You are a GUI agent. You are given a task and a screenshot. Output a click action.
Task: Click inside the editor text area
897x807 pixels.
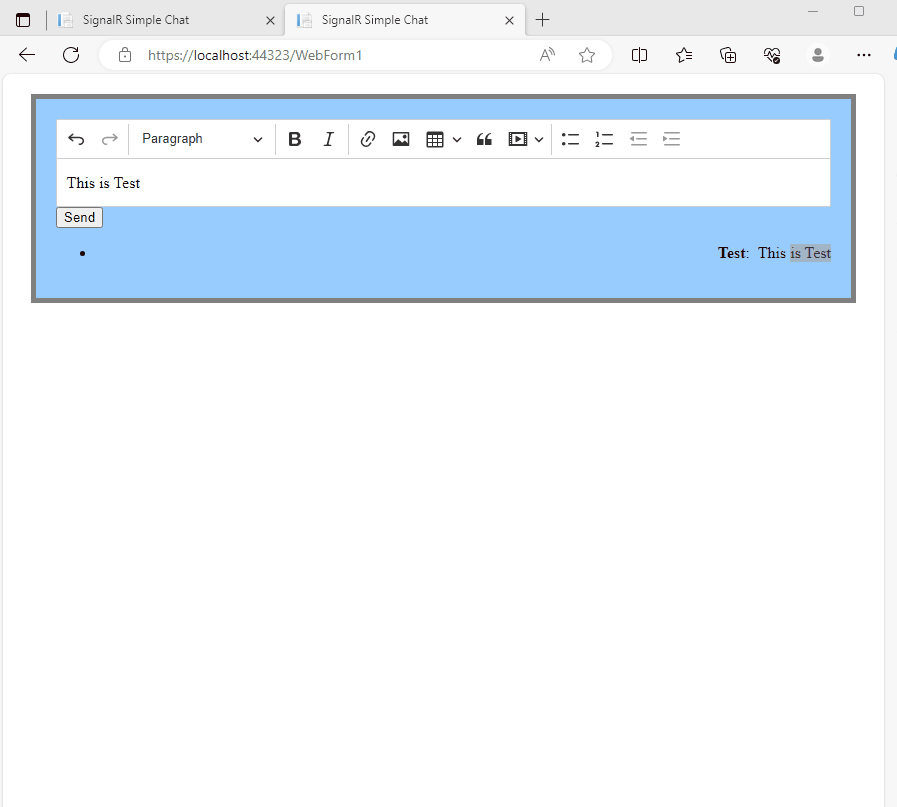440,183
